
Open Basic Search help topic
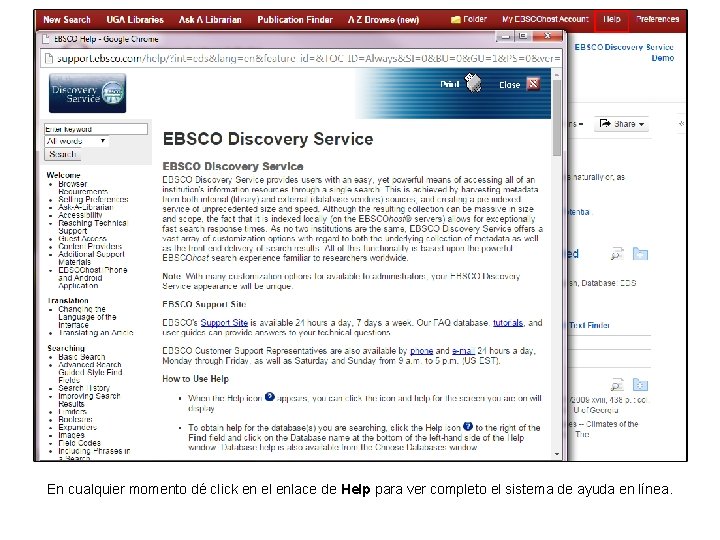pyautogui.click(x=82, y=357)
